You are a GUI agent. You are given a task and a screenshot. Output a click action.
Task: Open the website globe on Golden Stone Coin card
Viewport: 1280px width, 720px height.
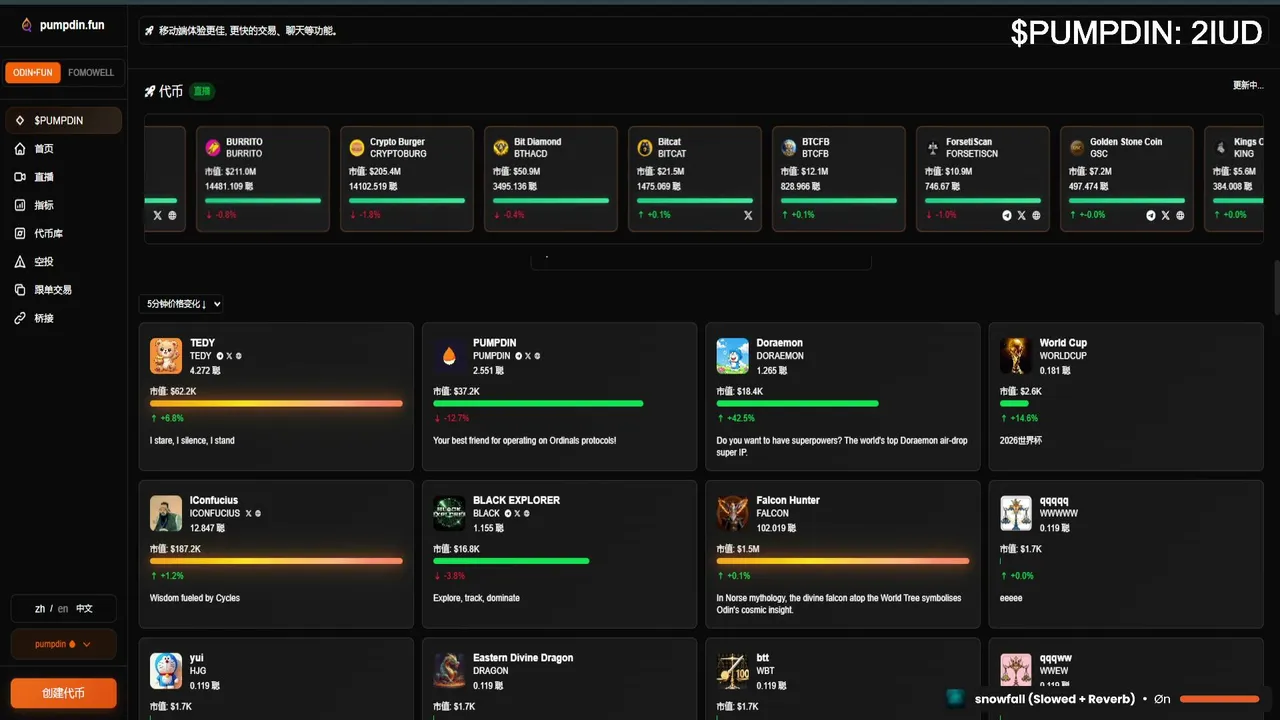[1180, 215]
